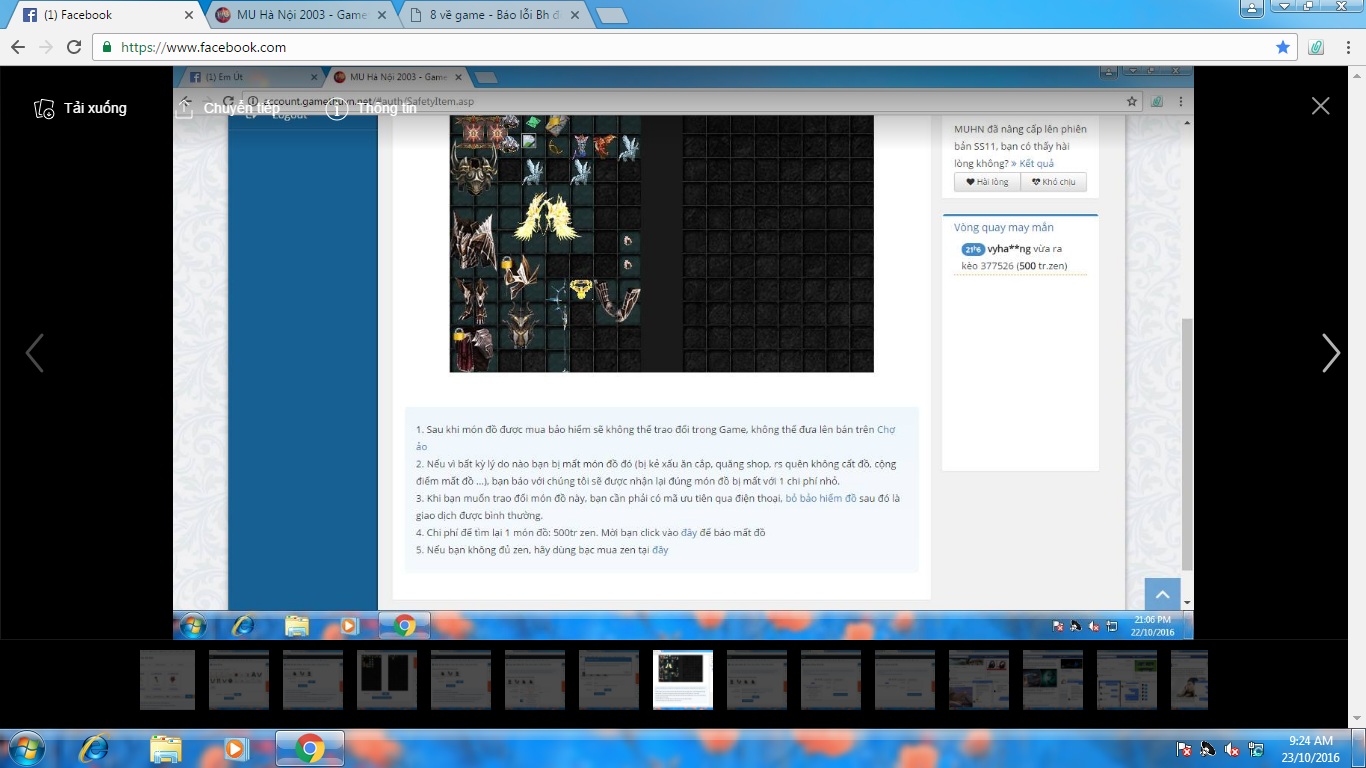Screen dimensions: 1366x768
Task: Click the black hat tray icon
Action: click(1208, 749)
